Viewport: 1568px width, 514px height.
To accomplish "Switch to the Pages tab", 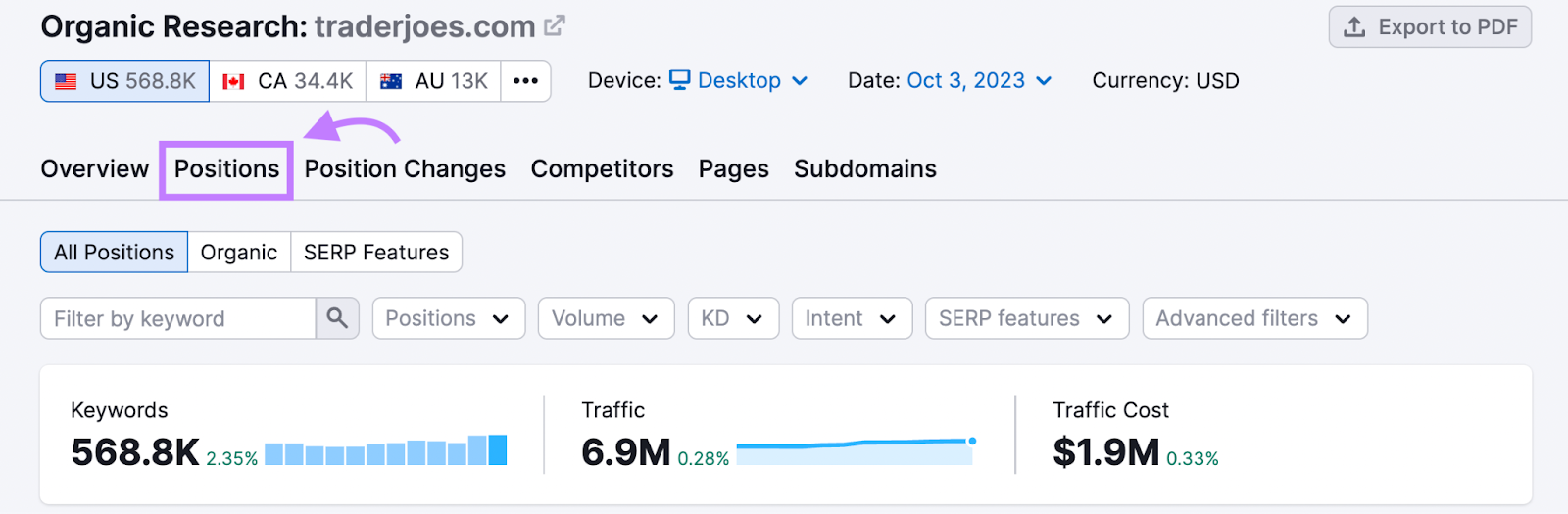I will 734,169.
